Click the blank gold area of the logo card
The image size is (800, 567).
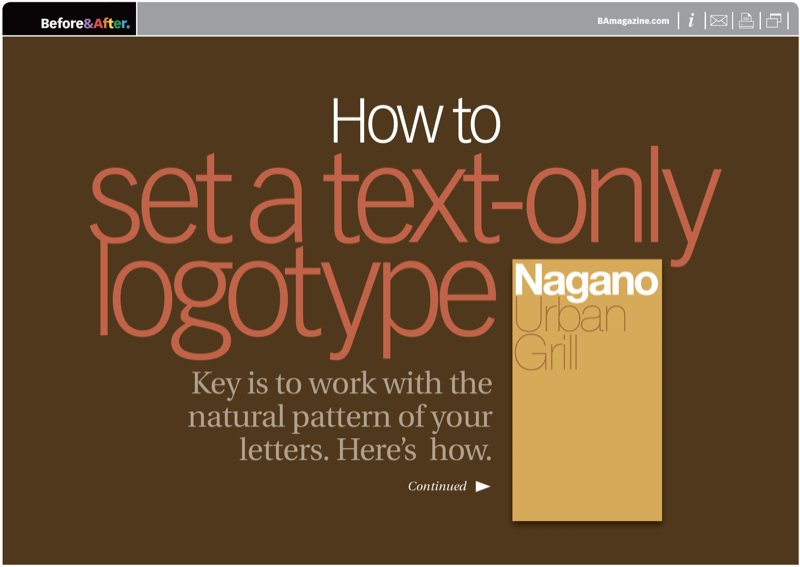[587, 450]
